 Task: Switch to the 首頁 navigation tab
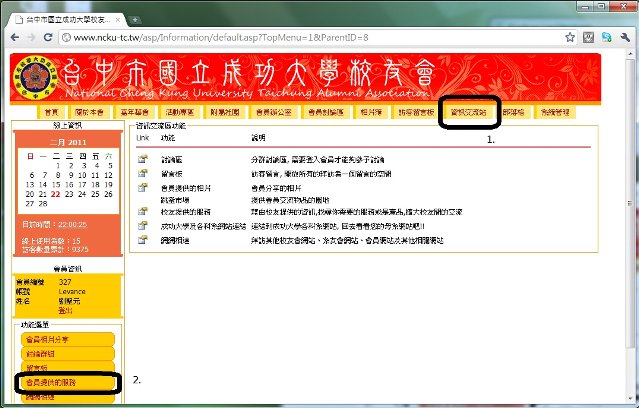pos(51,113)
